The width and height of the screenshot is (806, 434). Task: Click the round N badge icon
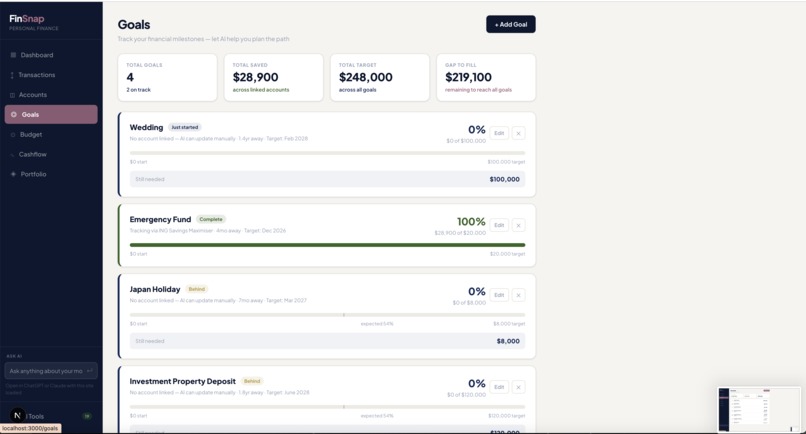(17, 415)
